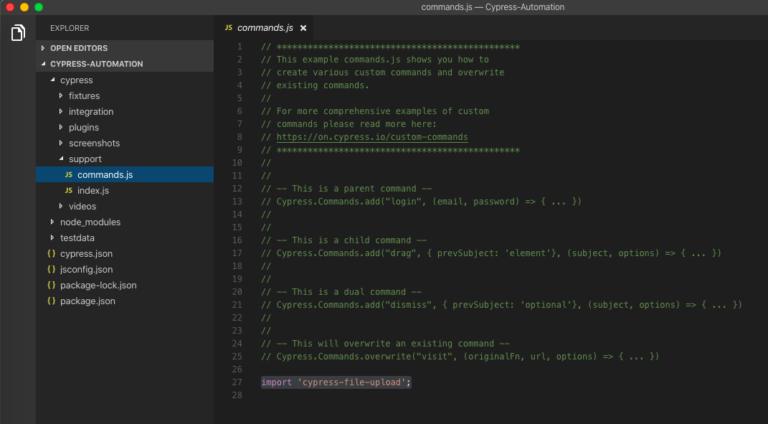Click the JS icon beside commands.js in tree

pyautogui.click(x=68, y=175)
